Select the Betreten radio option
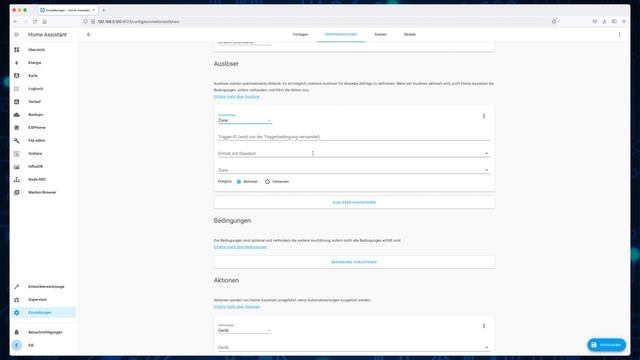The image size is (640, 360). 239,182
